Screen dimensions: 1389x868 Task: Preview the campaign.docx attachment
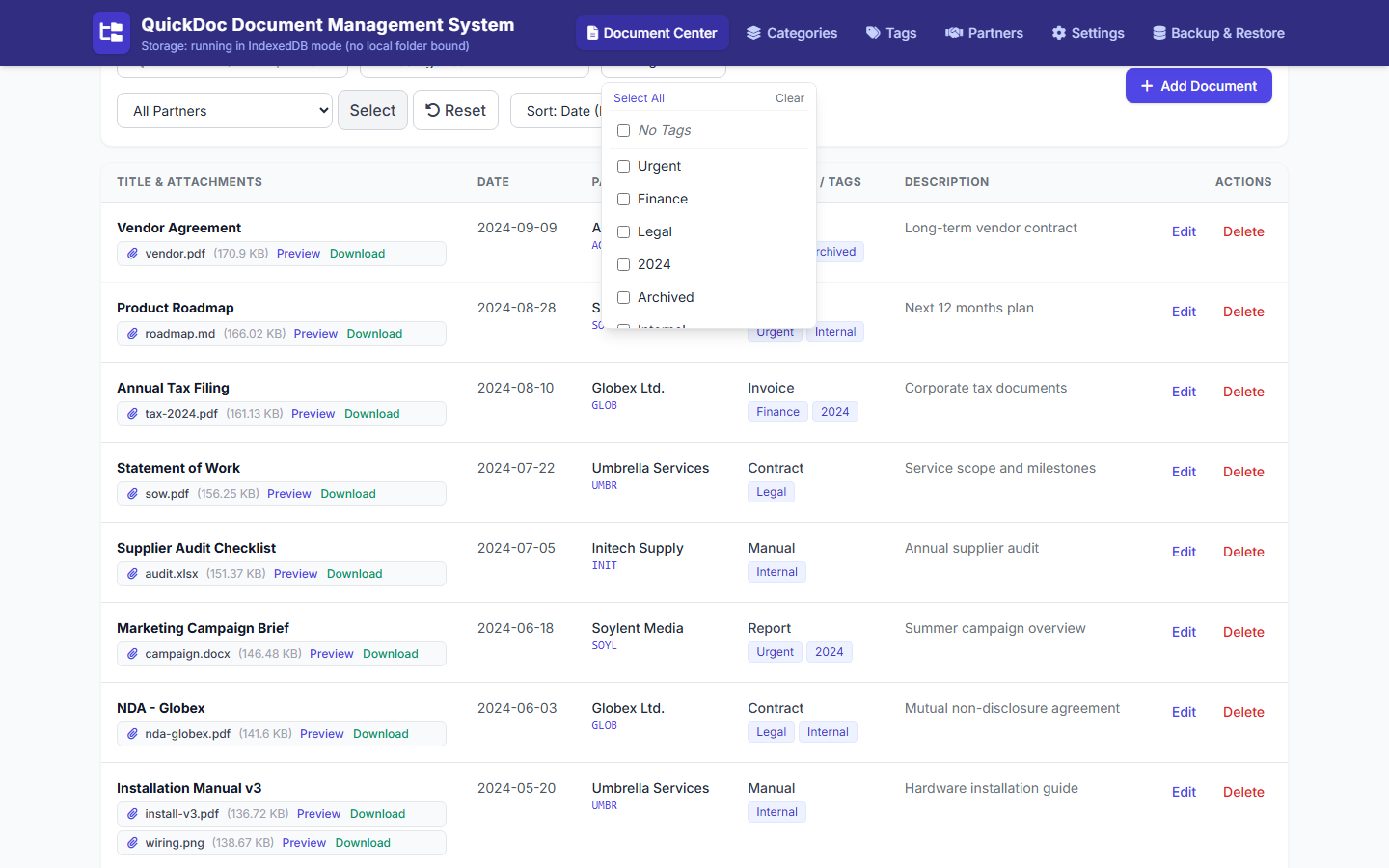(x=332, y=654)
